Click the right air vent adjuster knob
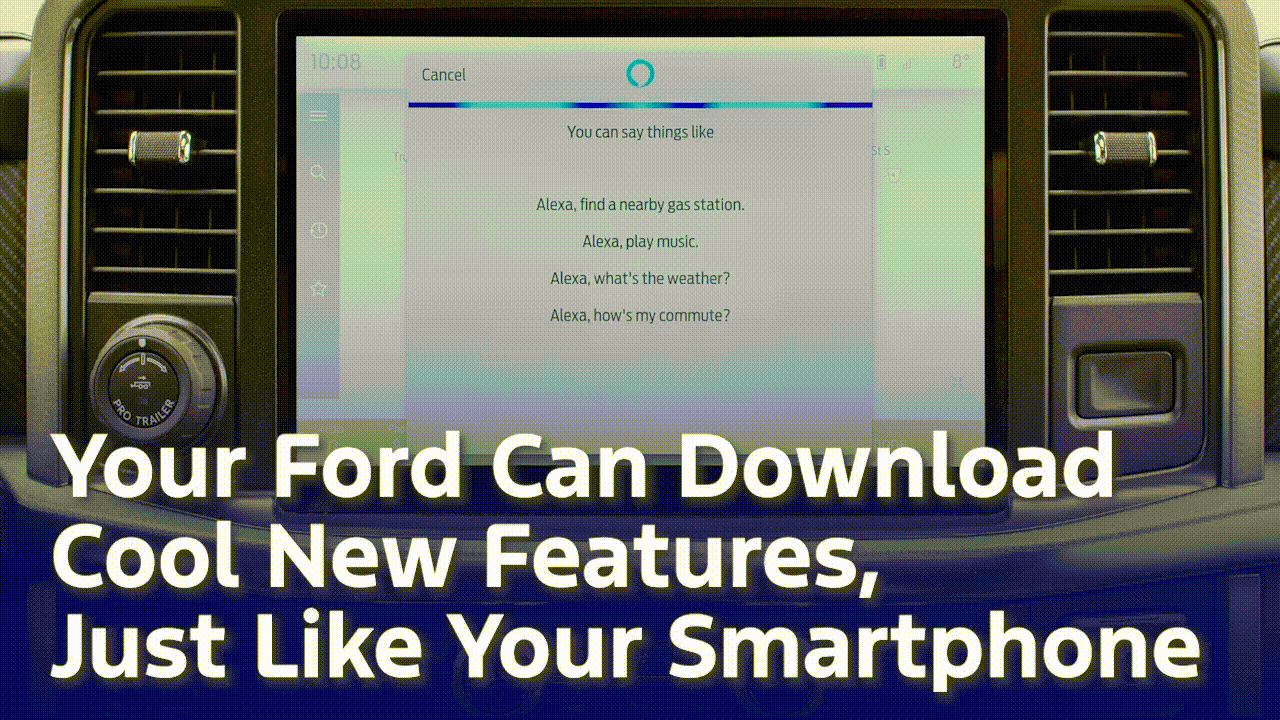This screenshot has width=1280, height=720. click(x=1125, y=148)
